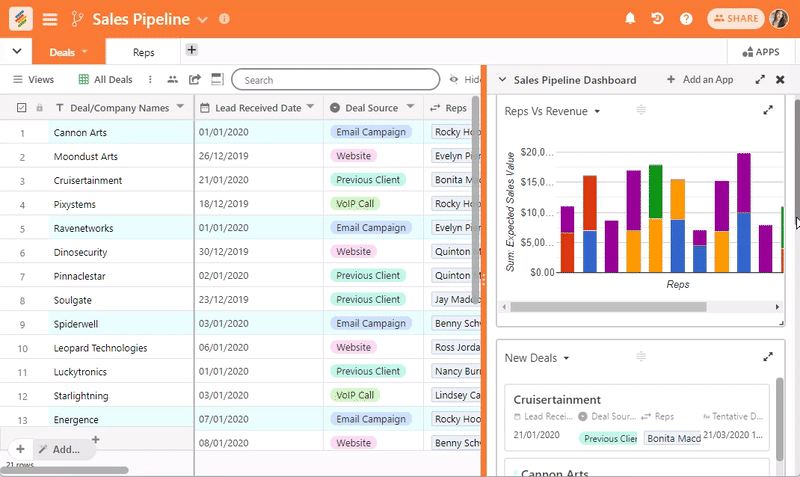Click the green chart bar segment
Screen dimensions: 800x477
point(656,192)
